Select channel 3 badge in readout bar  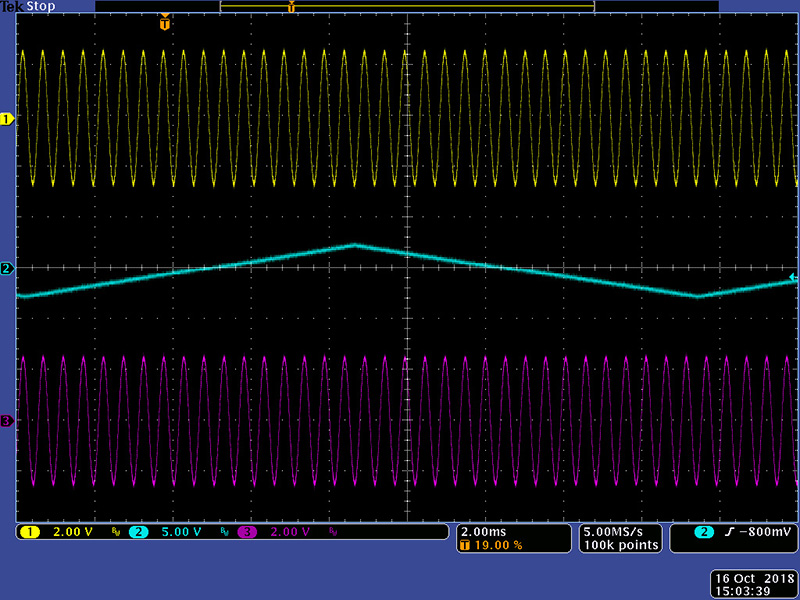tap(246, 532)
